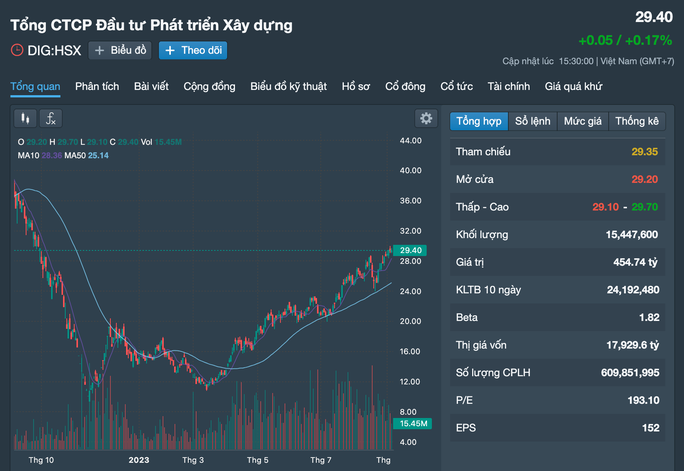
Task: Select the Hồ sơ tab
Action: pos(356,87)
